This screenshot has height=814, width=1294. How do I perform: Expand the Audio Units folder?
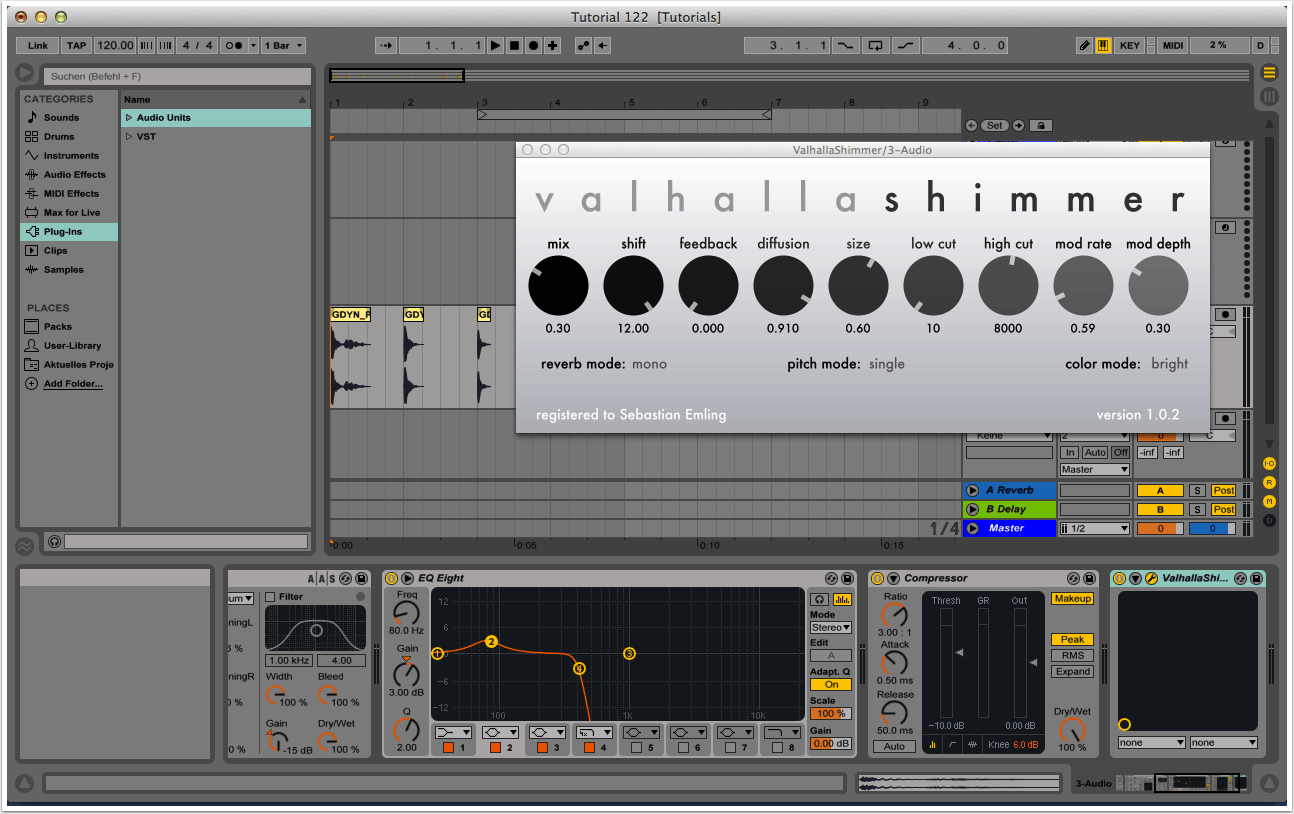click(129, 118)
